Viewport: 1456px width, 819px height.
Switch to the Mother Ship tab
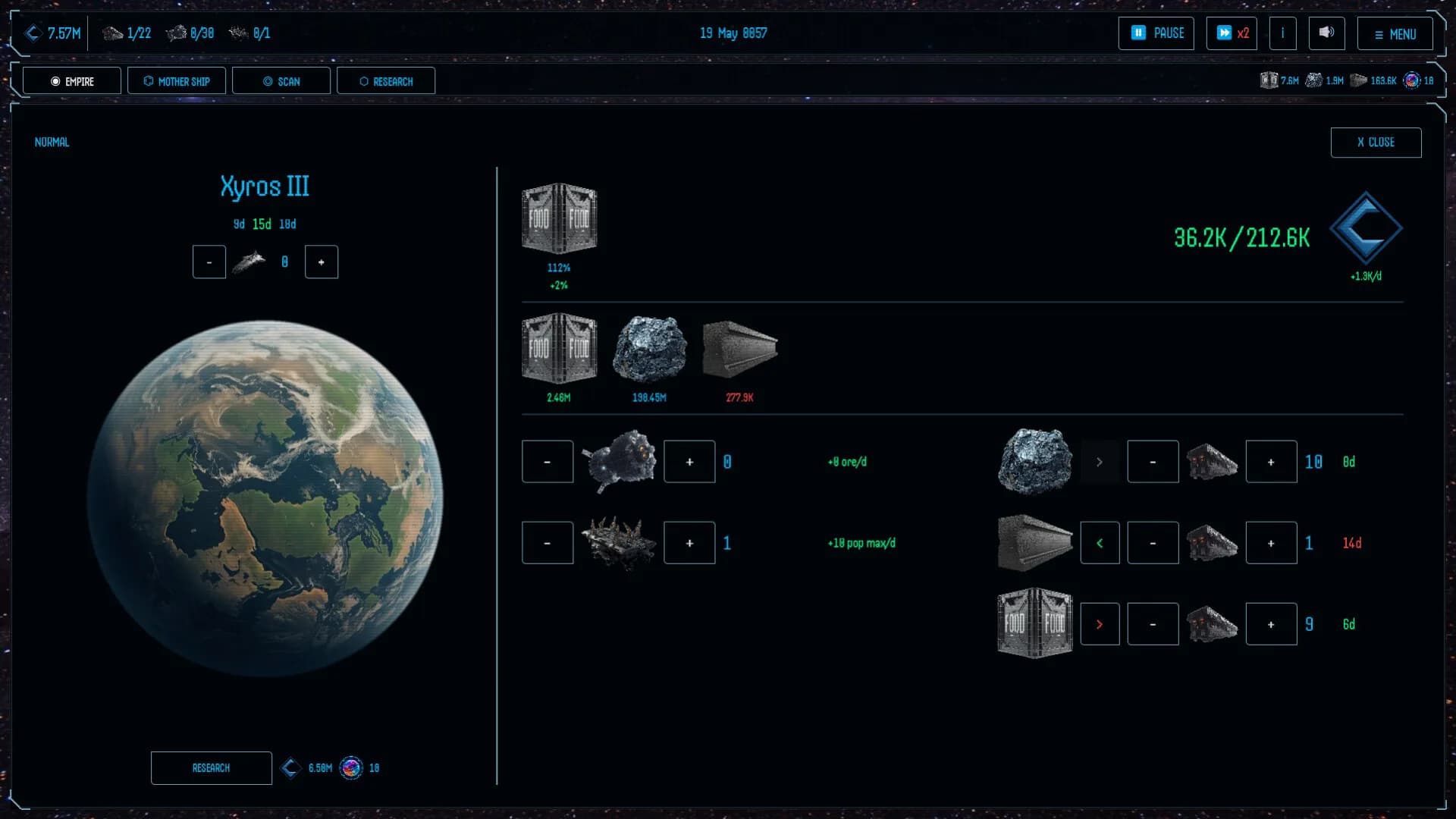pyautogui.click(x=177, y=81)
